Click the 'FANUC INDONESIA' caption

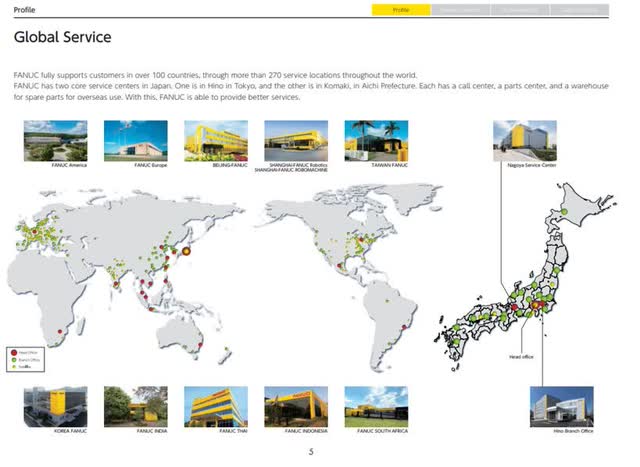[306, 431]
